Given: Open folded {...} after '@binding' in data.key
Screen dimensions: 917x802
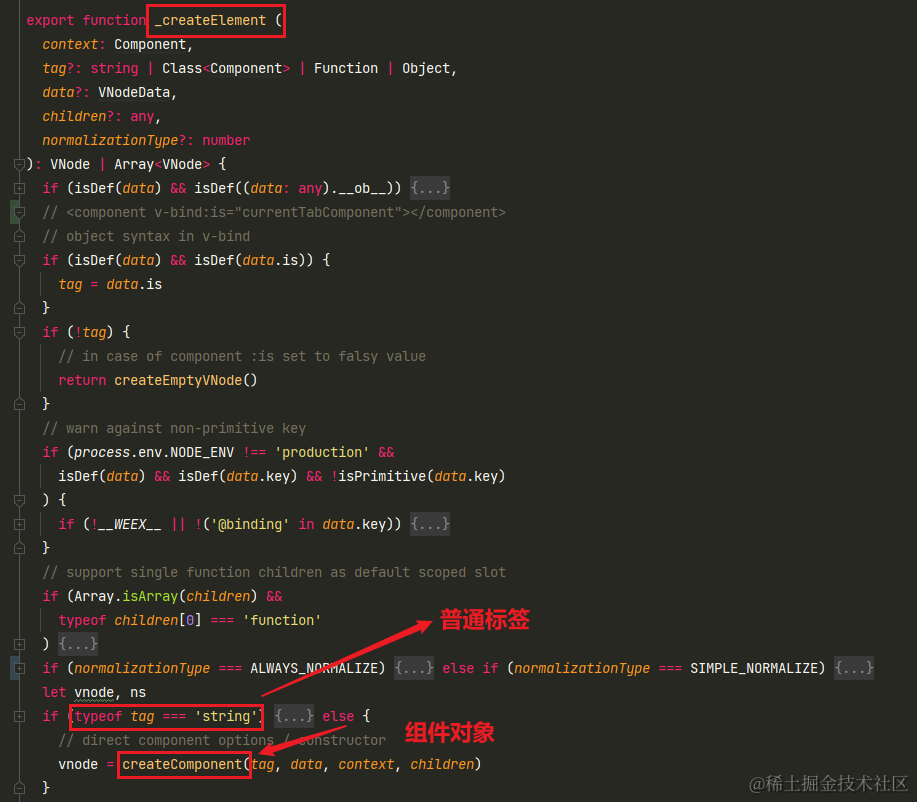Looking at the screenshot, I should pos(430,524).
